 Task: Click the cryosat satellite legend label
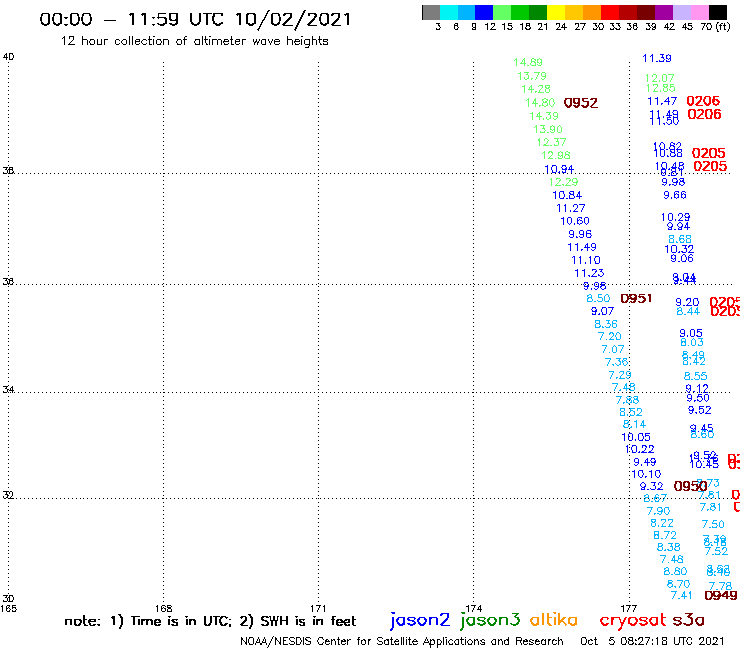pyautogui.click(x=632, y=620)
